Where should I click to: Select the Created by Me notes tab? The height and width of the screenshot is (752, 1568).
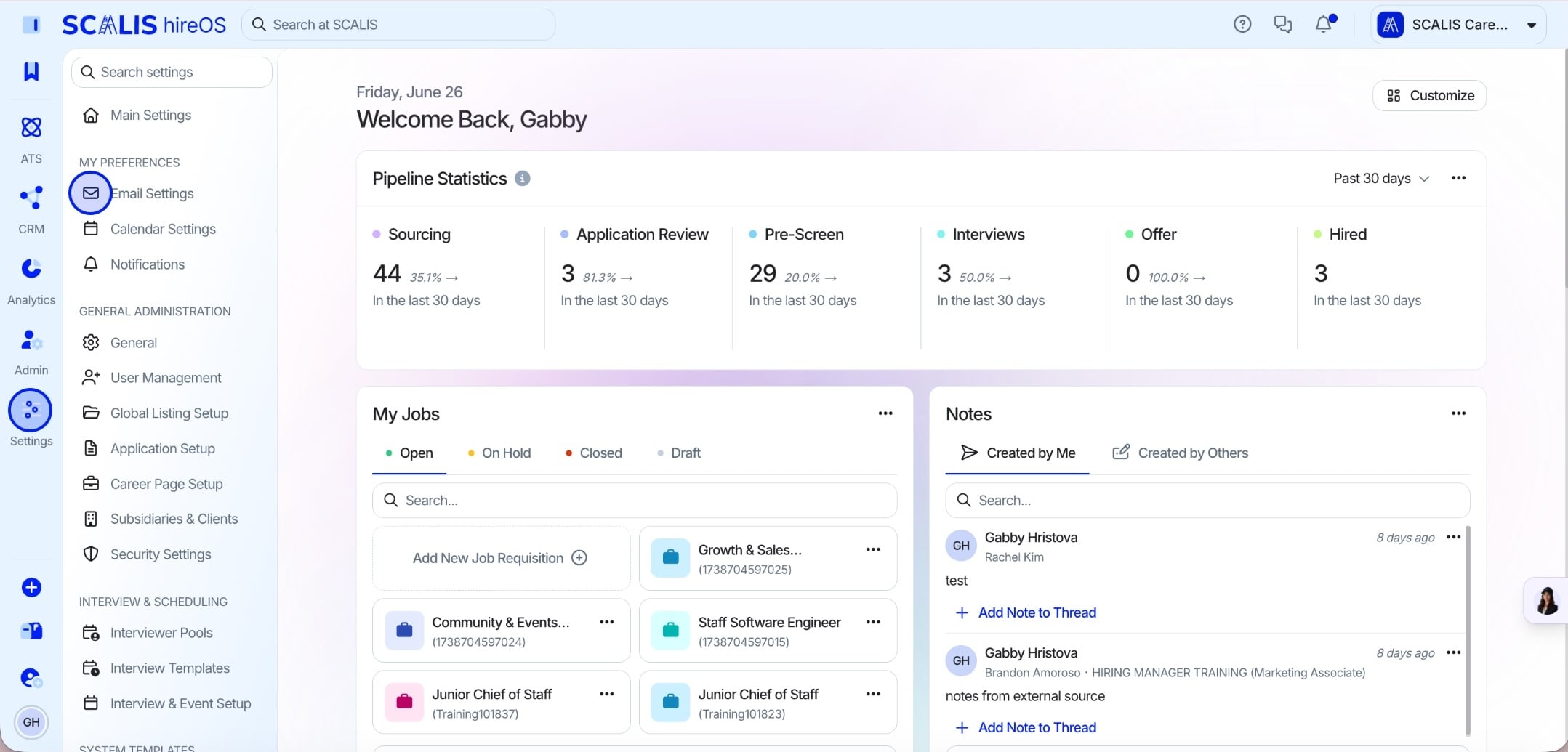[1017, 453]
